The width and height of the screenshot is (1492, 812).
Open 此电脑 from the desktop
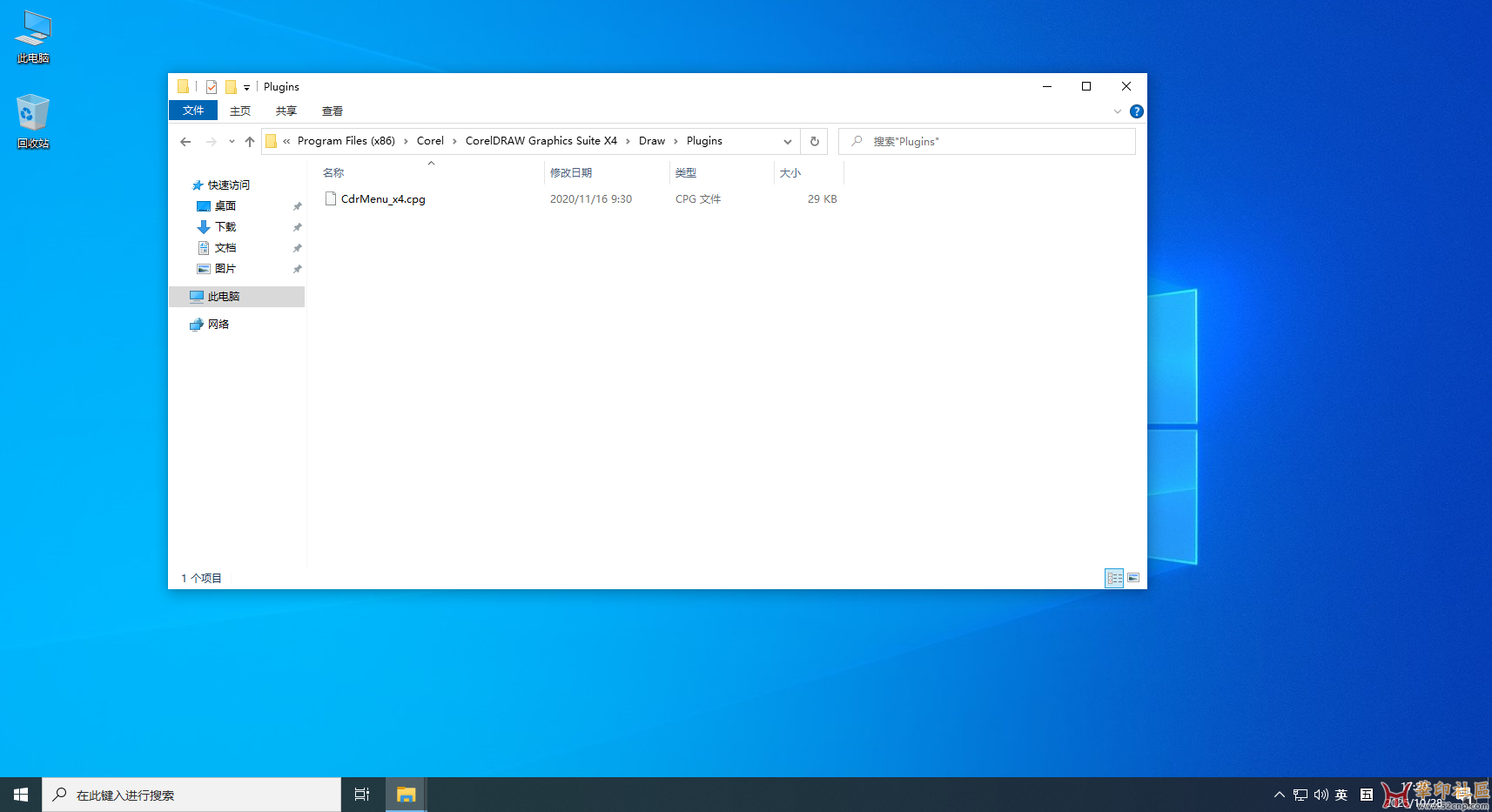pos(32,35)
